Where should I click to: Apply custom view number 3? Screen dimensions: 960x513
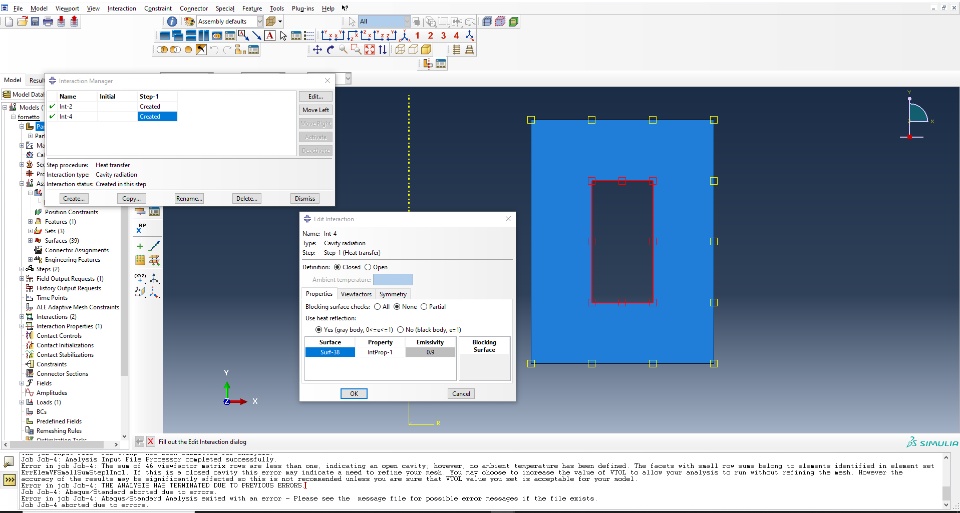pyautogui.click(x=443, y=36)
